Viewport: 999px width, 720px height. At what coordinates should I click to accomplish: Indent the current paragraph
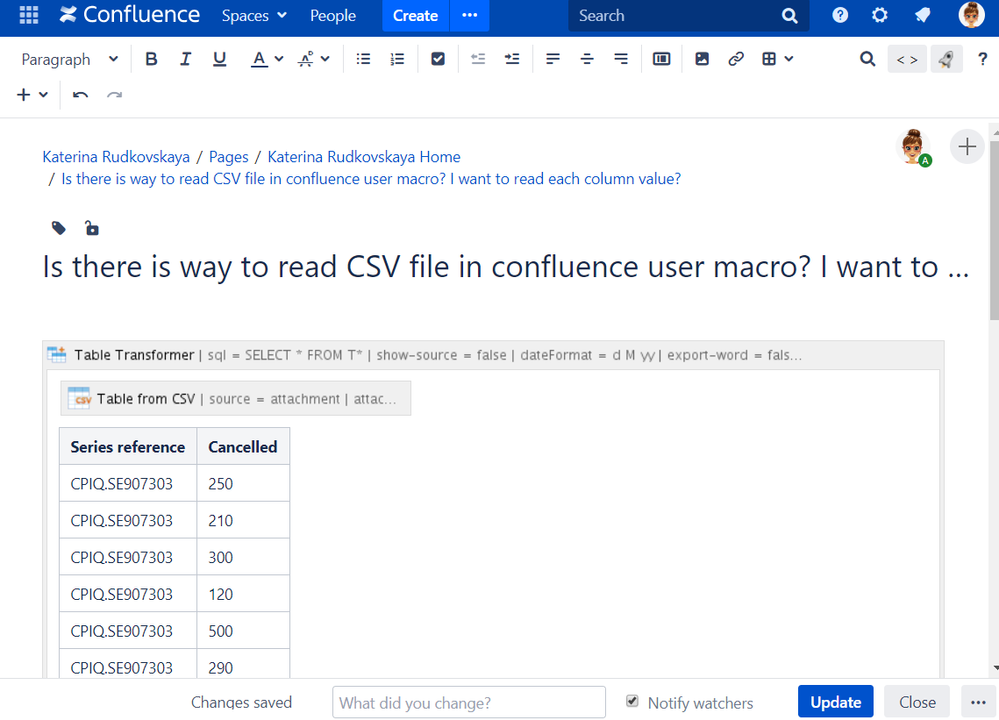(x=512, y=59)
